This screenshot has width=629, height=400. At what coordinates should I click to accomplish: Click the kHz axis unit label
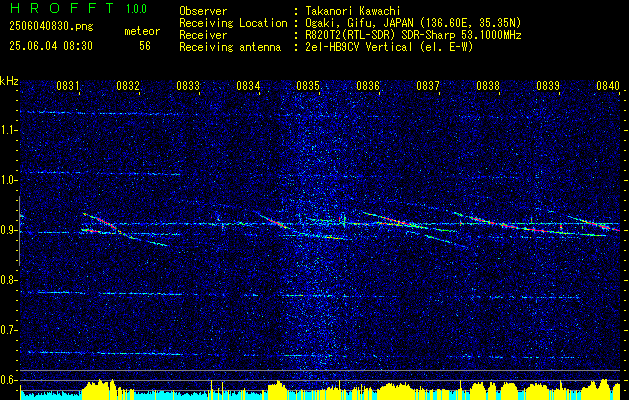(9, 81)
